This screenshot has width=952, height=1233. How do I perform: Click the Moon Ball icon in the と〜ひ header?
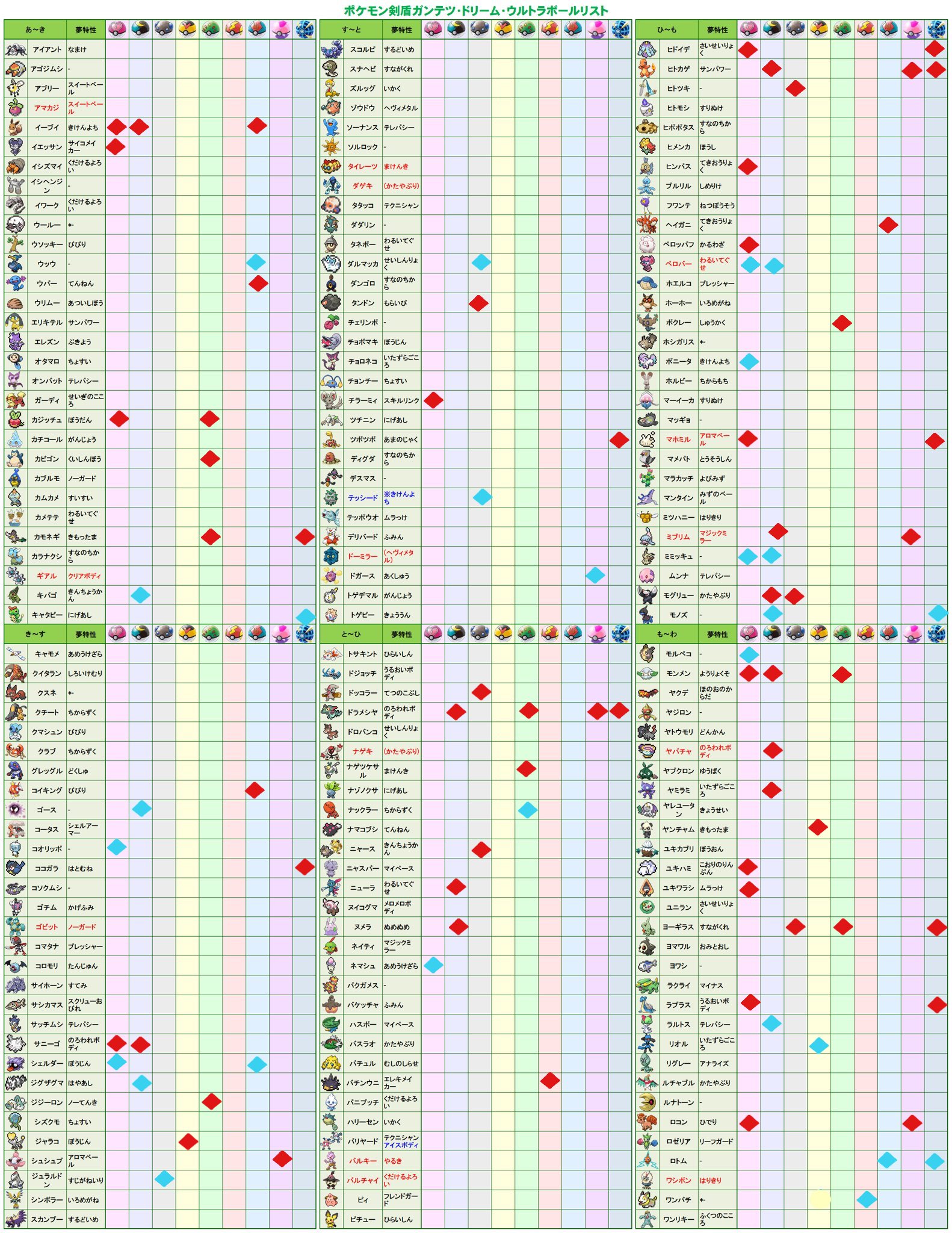point(456,633)
